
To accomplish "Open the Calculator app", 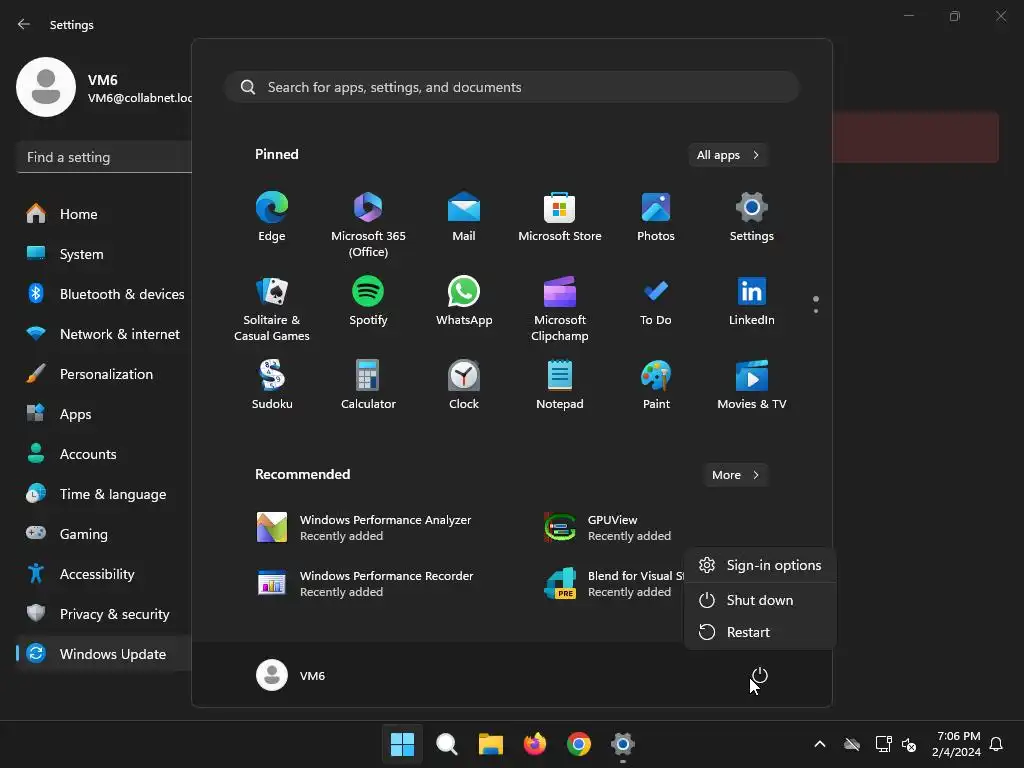I will tap(368, 385).
